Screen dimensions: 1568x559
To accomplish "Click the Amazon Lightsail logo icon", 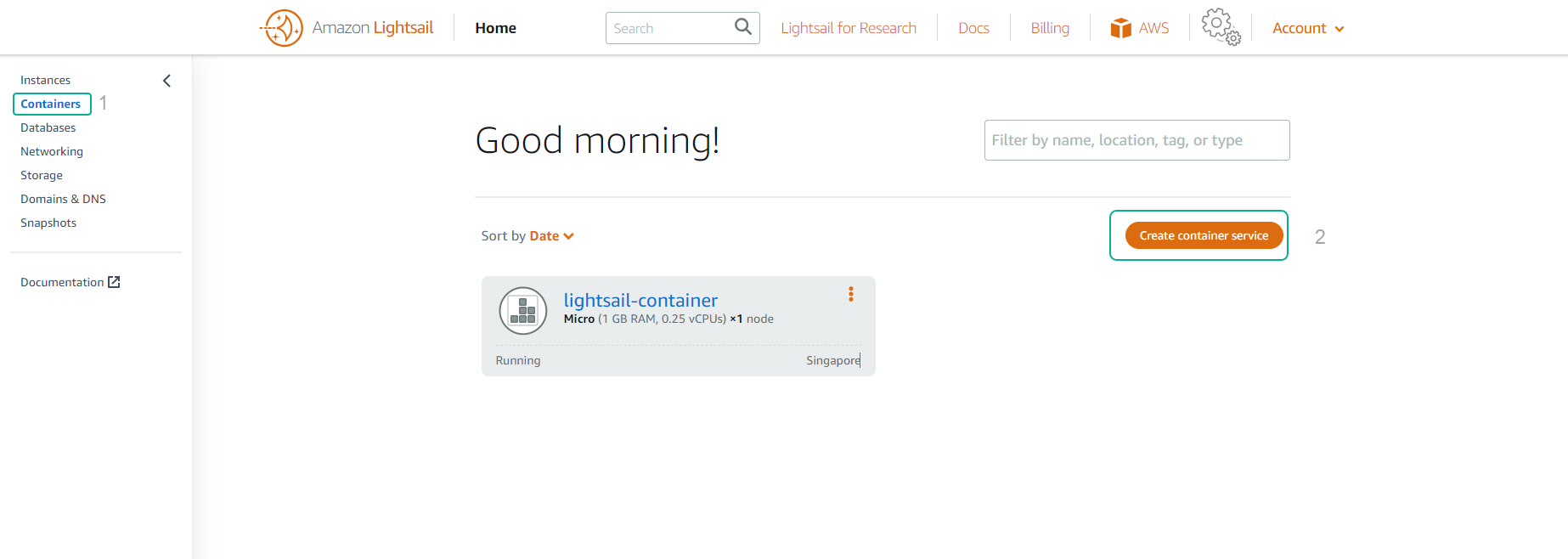I will [x=281, y=28].
